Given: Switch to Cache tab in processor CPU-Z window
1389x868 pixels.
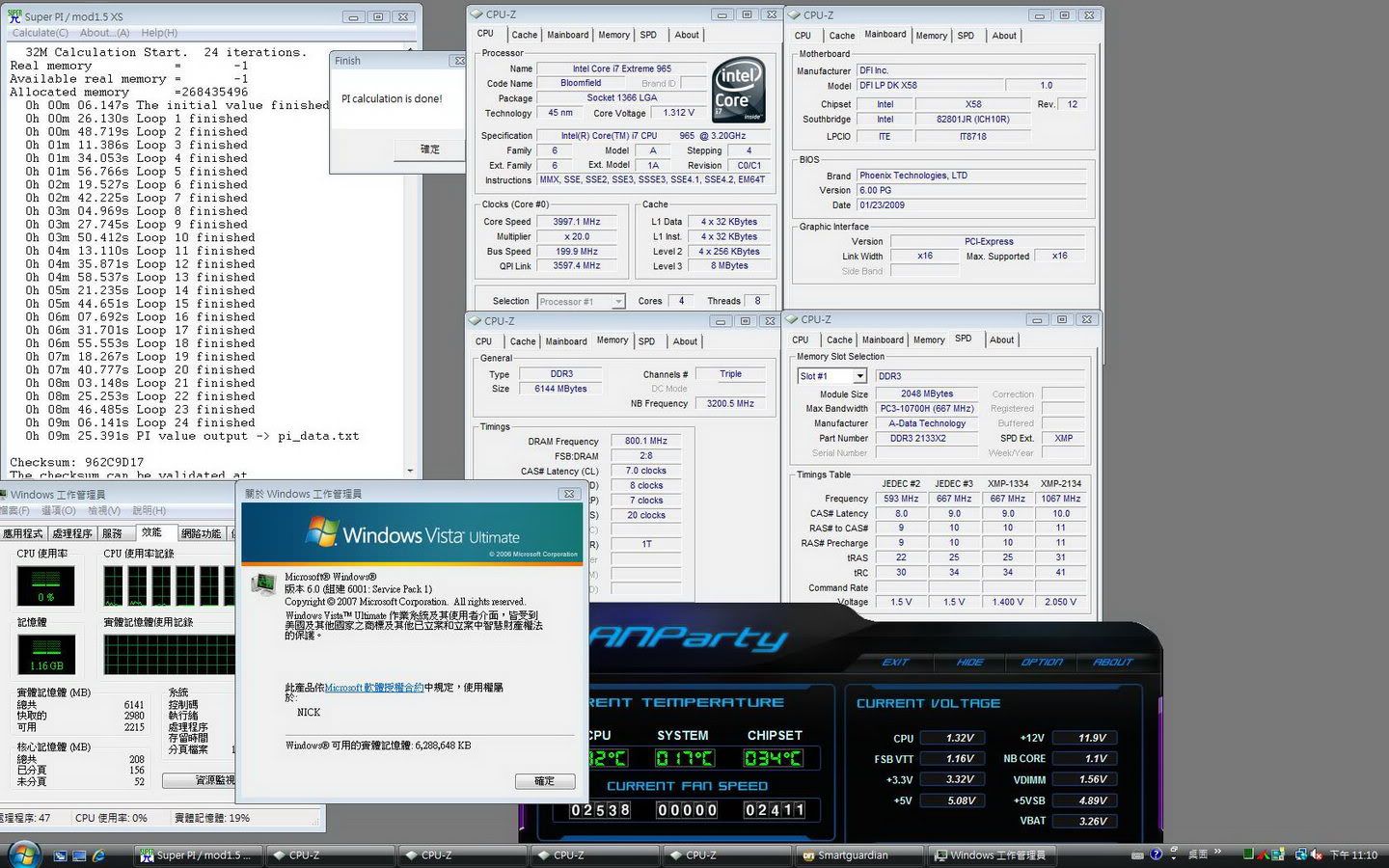Looking at the screenshot, I should click(x=525, y=35).
